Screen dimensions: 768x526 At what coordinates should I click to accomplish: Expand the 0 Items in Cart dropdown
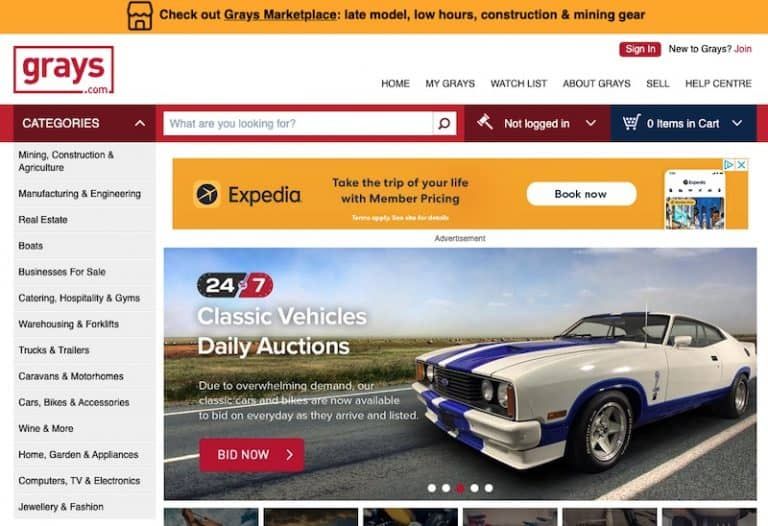(x=737, y=123)
